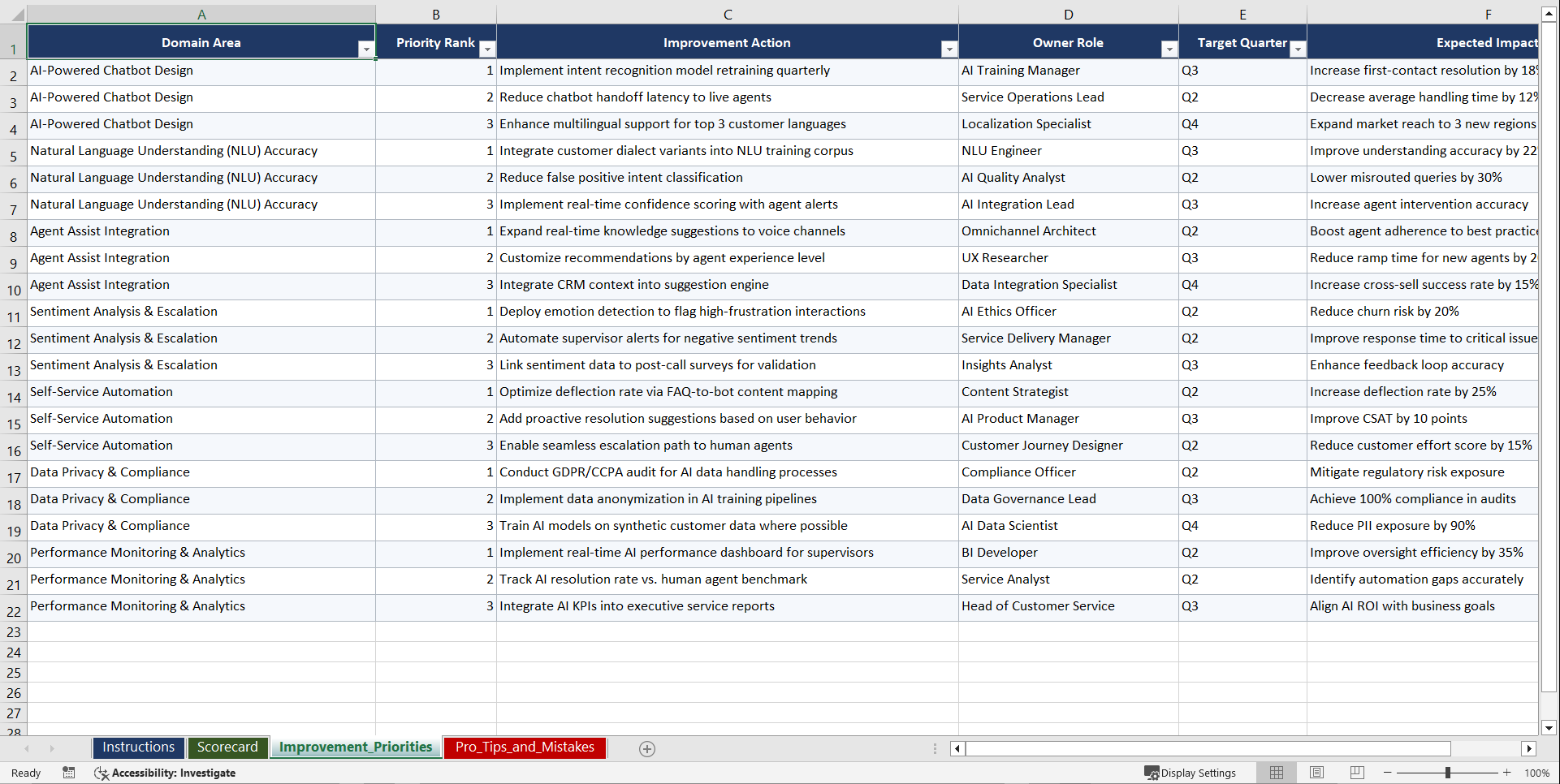Click the macro recording icon in status bar
This screenshot has height=784, width=1560.
coord(69,773)
